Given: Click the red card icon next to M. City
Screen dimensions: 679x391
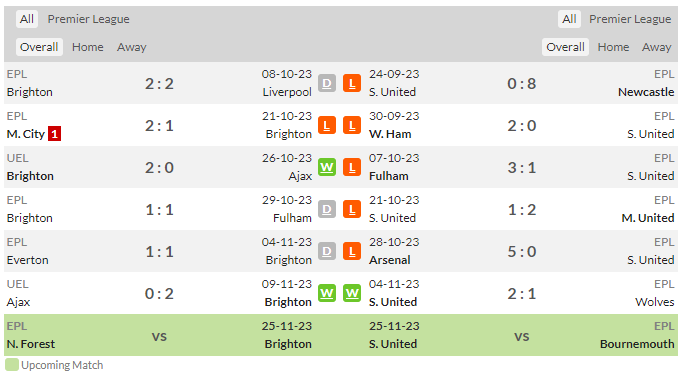Looking at the screenshot, I should tap(55, 134).
